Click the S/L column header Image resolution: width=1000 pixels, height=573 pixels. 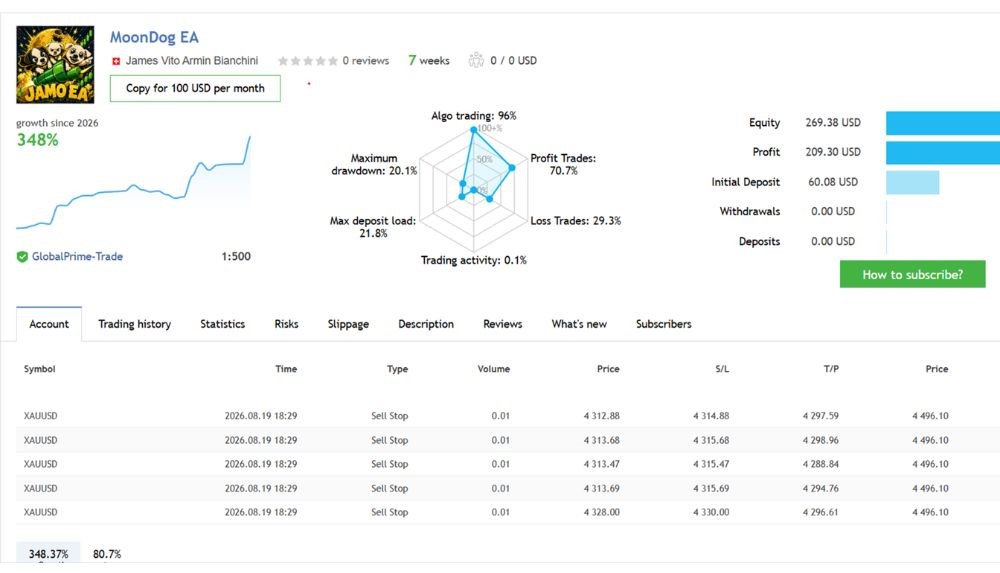[722, 369]
